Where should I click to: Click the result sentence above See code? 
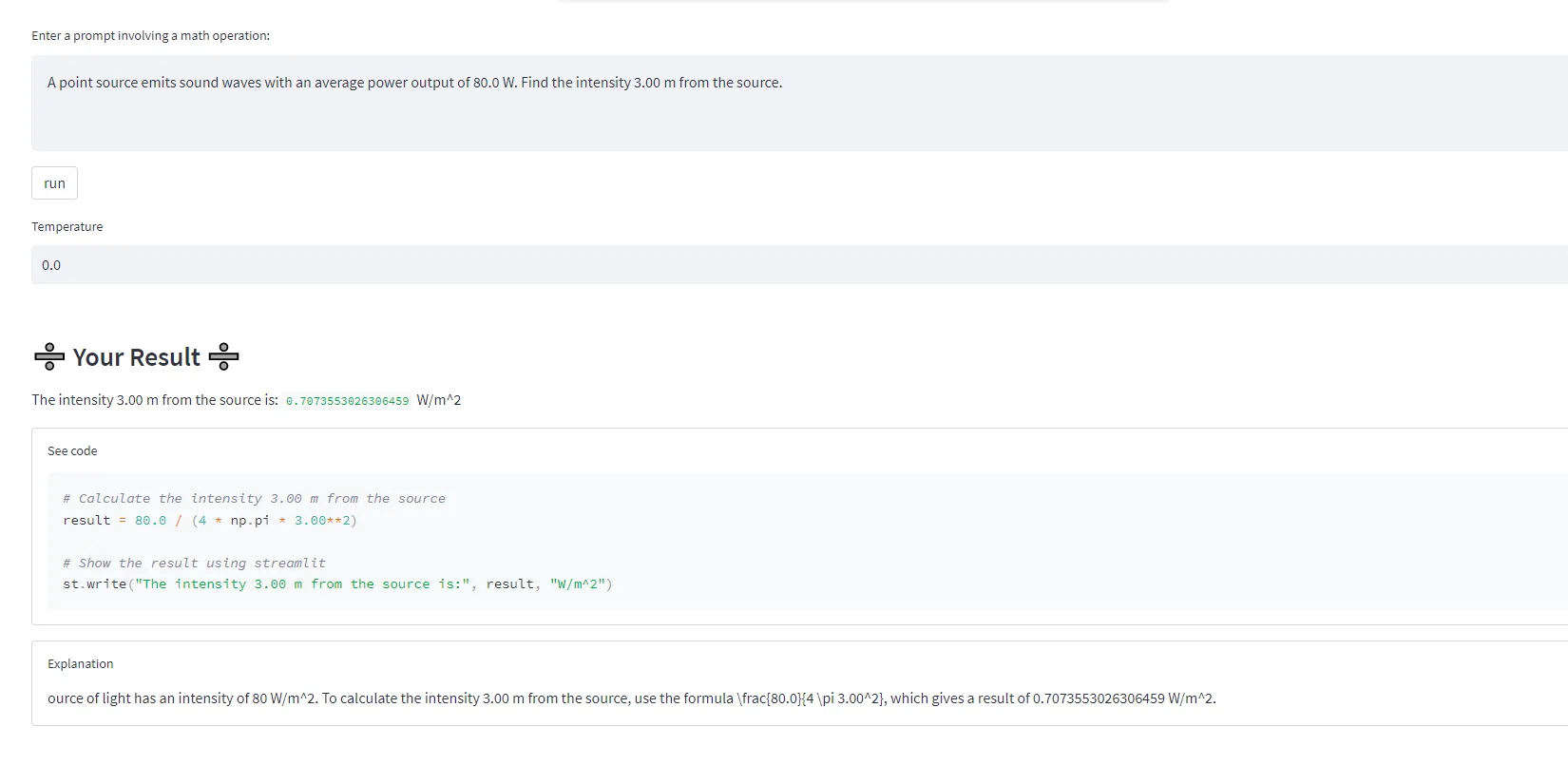tap(154, 400)
